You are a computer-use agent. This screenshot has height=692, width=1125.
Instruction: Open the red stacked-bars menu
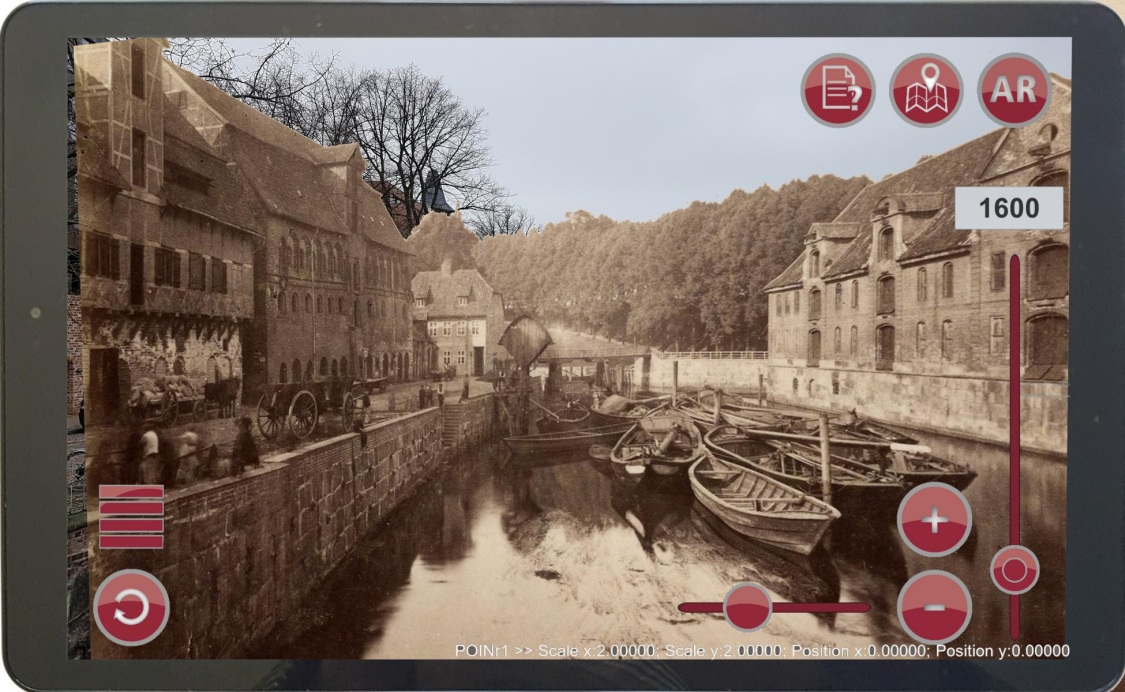pos(131,517)
